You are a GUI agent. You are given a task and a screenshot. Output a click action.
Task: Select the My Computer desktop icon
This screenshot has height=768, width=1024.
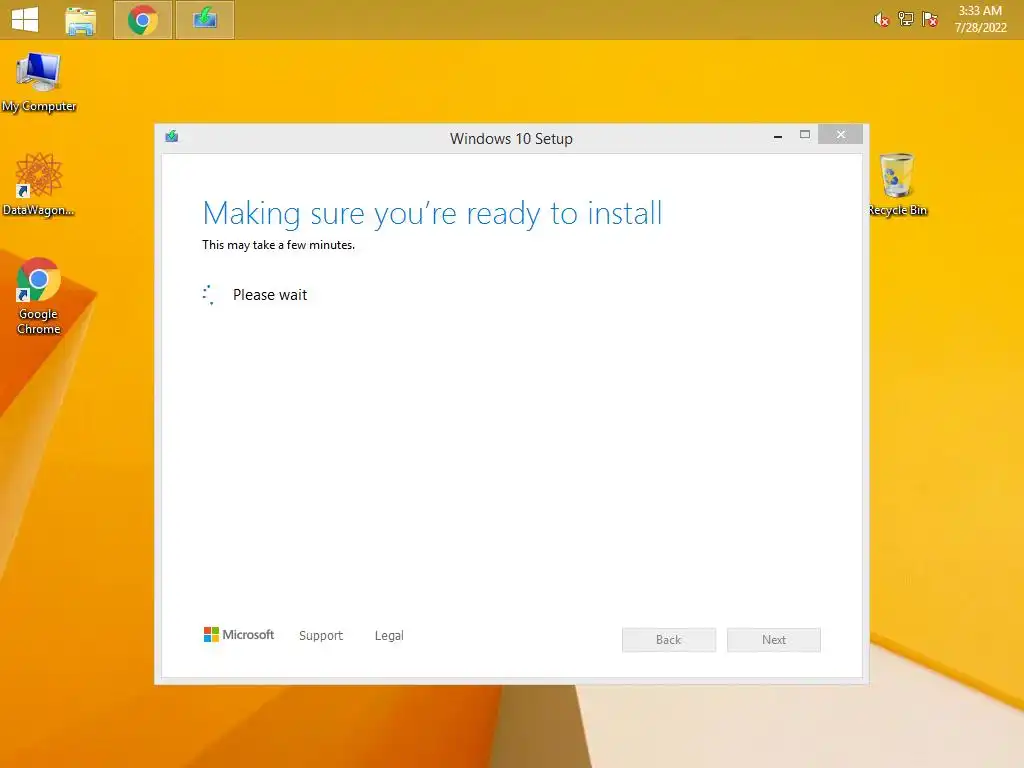point(39,82)
